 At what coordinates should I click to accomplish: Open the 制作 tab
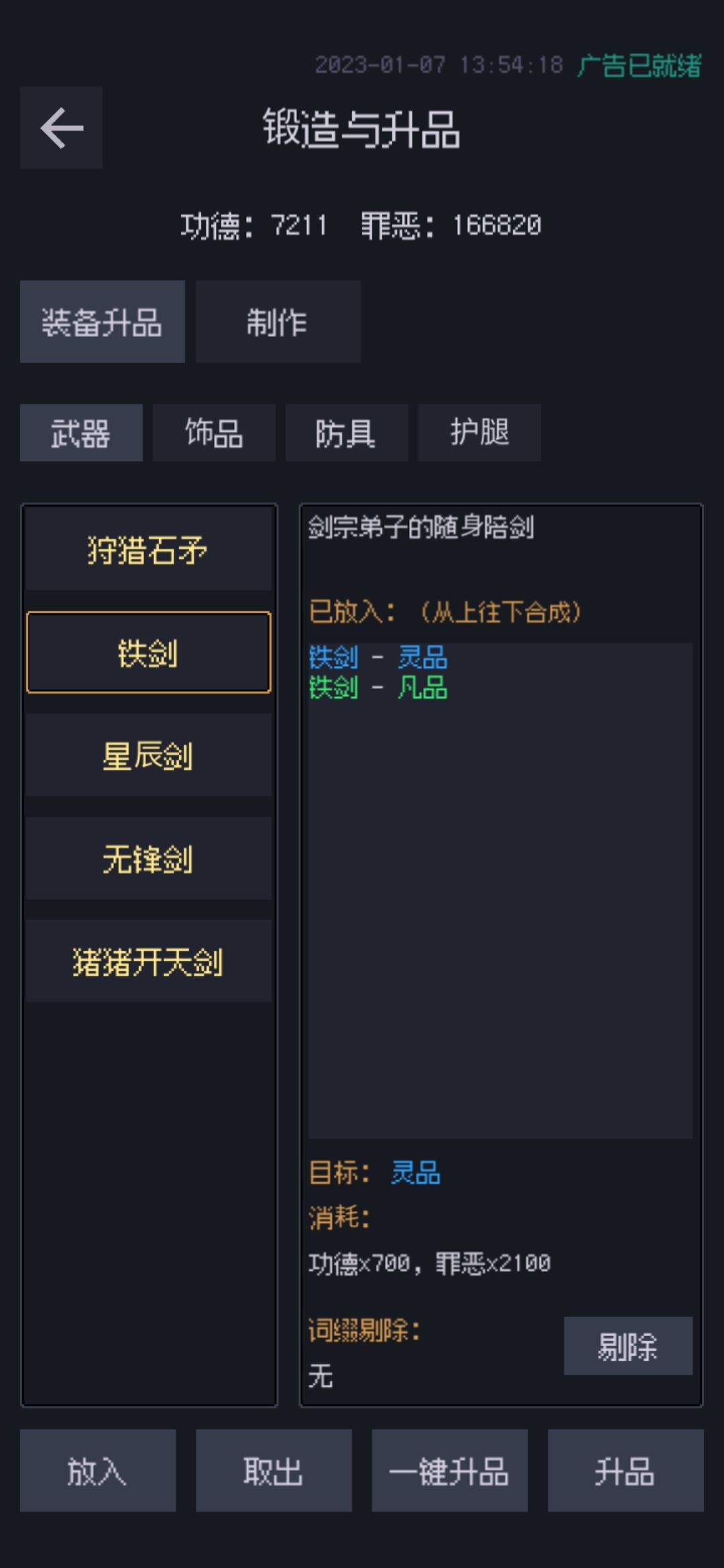click(278, 322)
